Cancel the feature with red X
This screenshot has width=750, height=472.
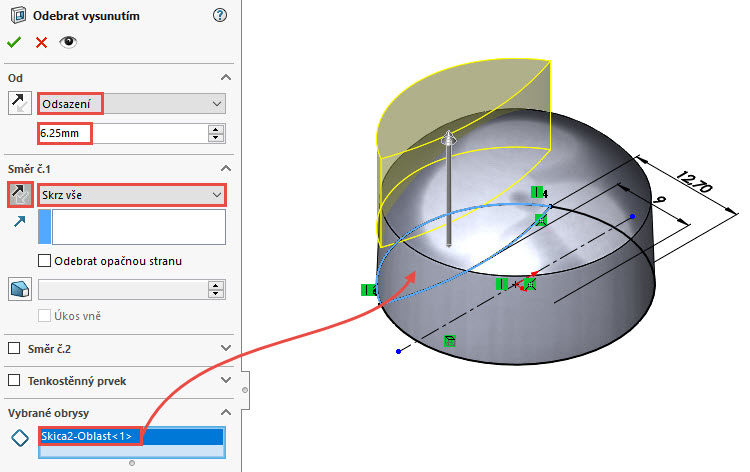(42, 43)
